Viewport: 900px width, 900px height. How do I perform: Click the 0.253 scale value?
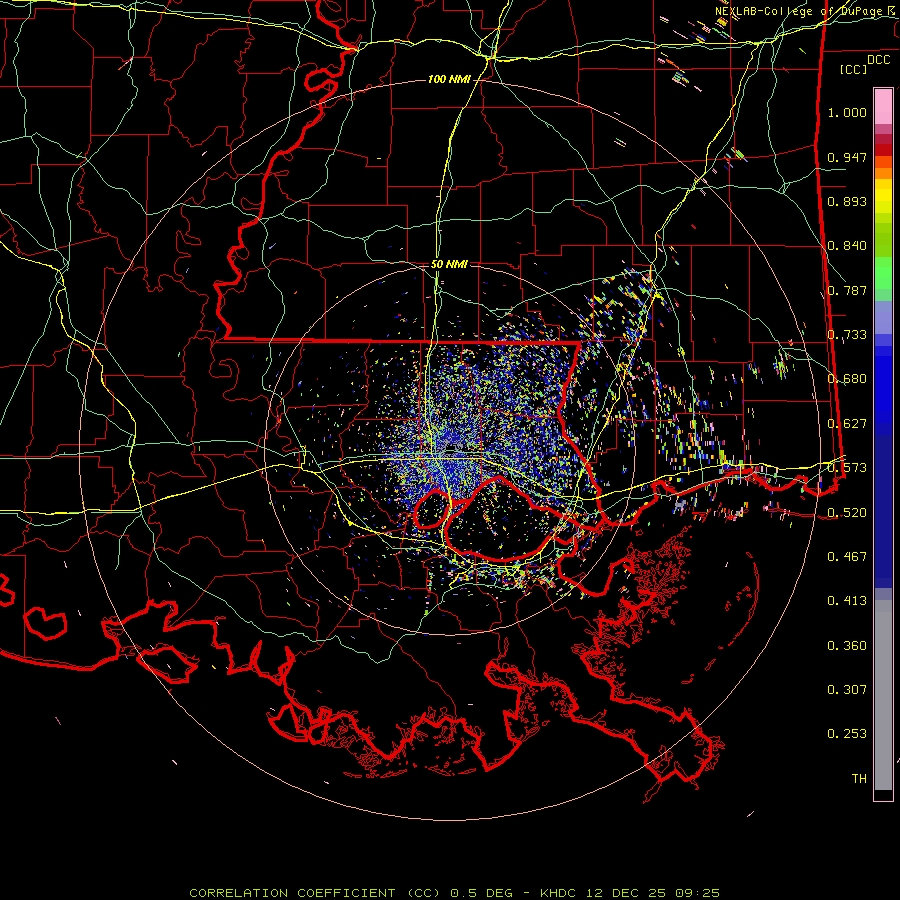(847, 734)
